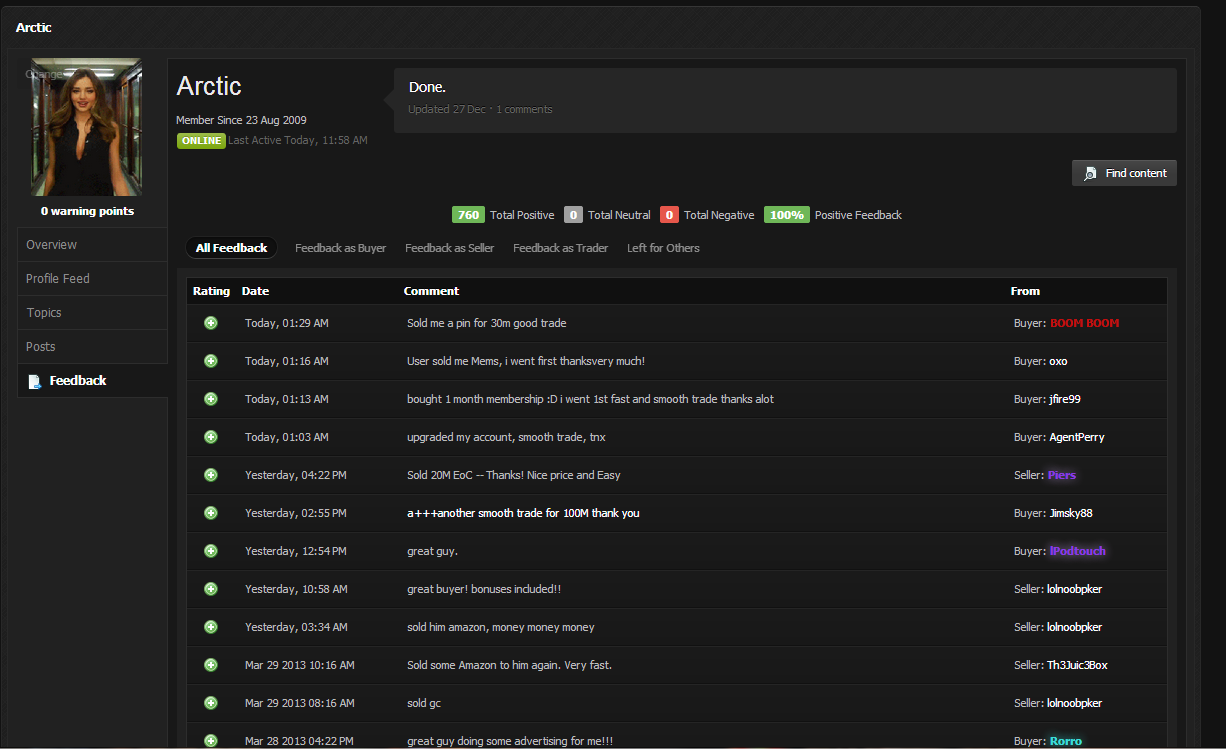Click the Date column header
Viewport: 1226px width, 749px height.
tap(255, 291)
